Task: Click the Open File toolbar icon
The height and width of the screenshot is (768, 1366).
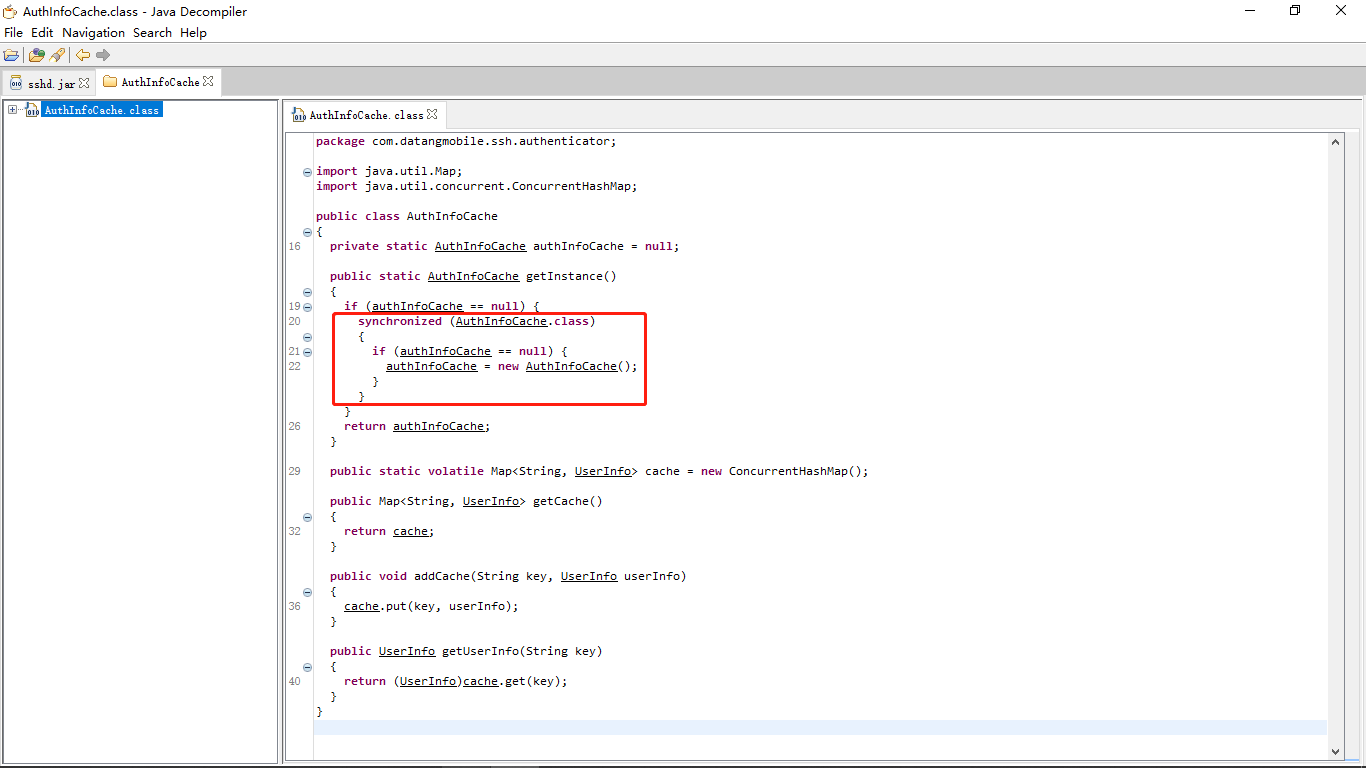Action: (10, 55)
